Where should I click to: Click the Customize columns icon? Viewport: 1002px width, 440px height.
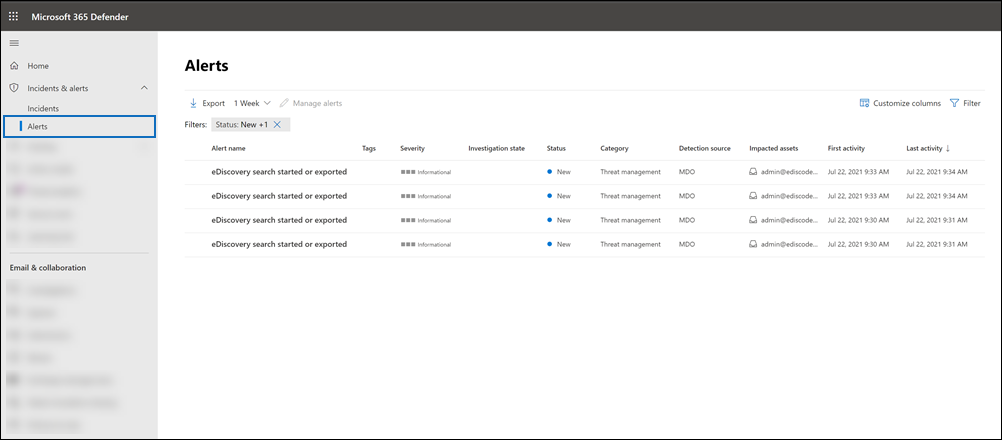(864, 103)
